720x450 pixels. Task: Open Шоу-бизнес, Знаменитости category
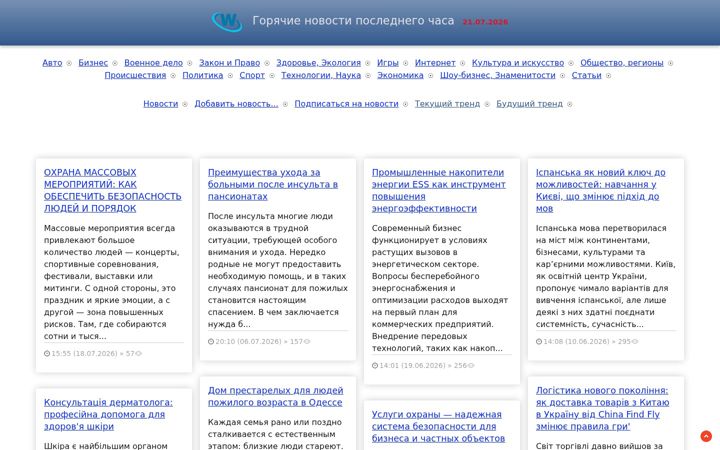pos(498,75)
